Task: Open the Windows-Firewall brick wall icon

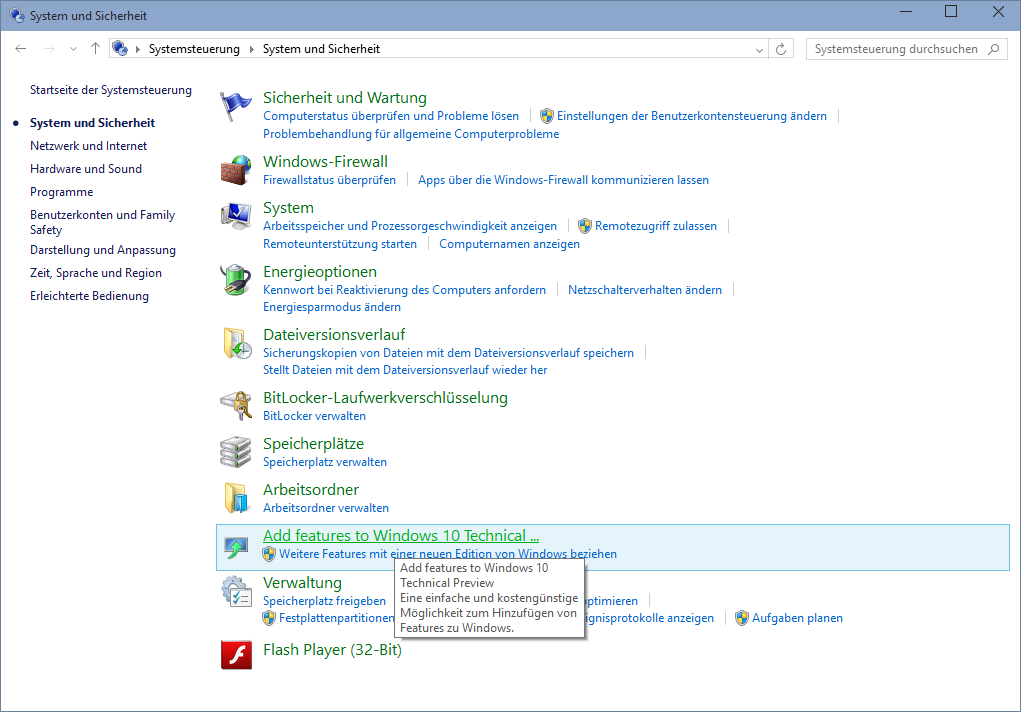Action: [x=236, y=170]
